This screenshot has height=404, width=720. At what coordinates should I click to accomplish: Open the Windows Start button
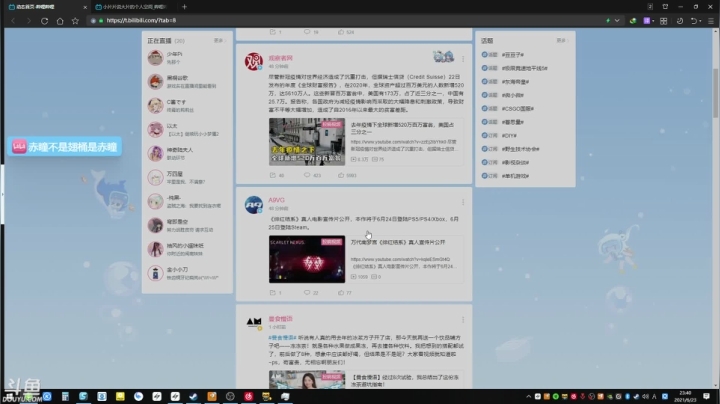9,396
